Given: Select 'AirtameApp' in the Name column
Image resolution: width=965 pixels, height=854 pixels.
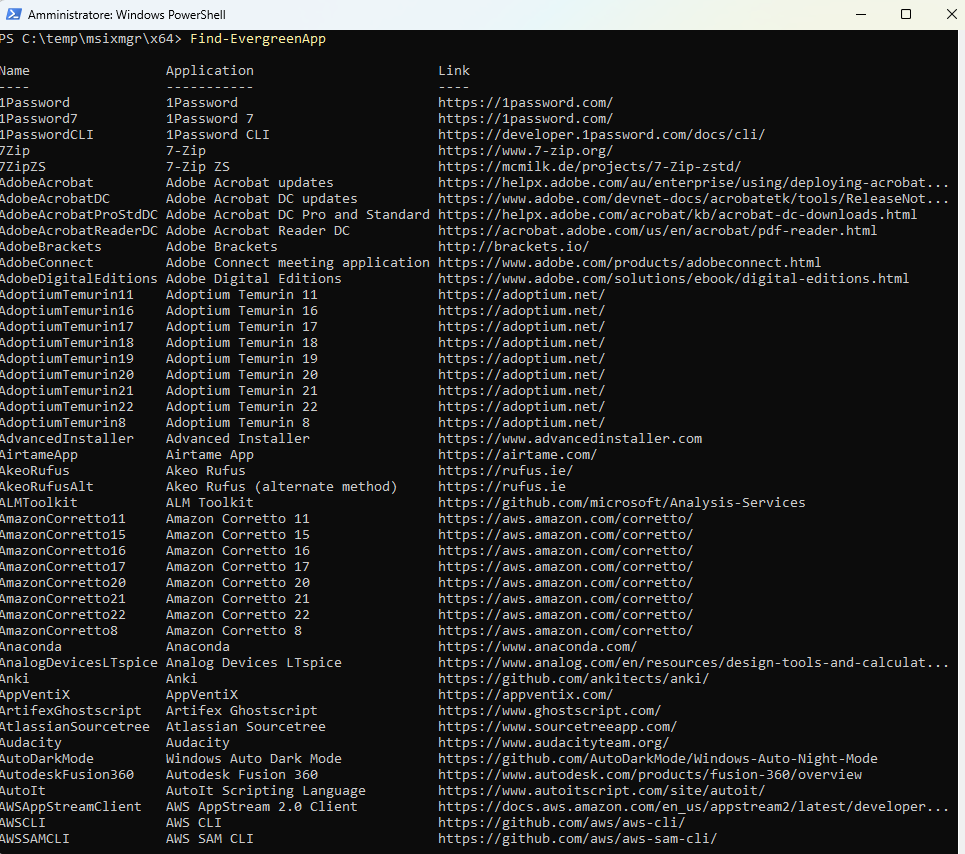Looking at the screenshot, I should [x=39, y=455].
